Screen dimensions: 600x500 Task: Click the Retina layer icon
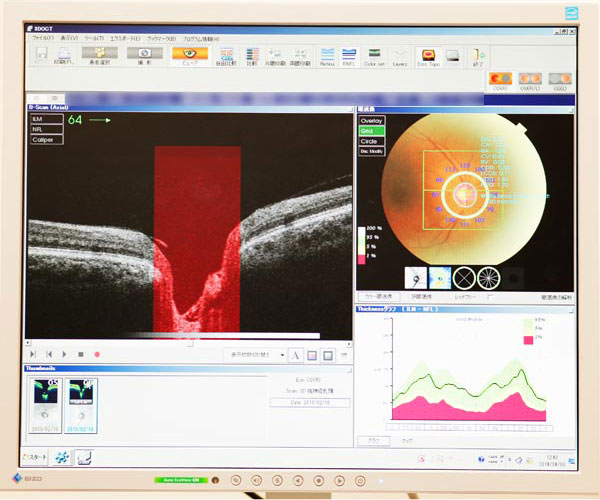328,57
